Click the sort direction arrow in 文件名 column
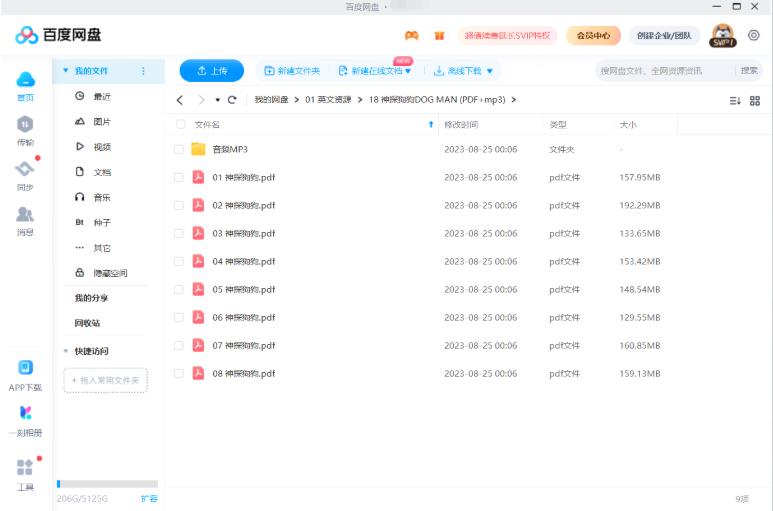 (x=431, y=125)
